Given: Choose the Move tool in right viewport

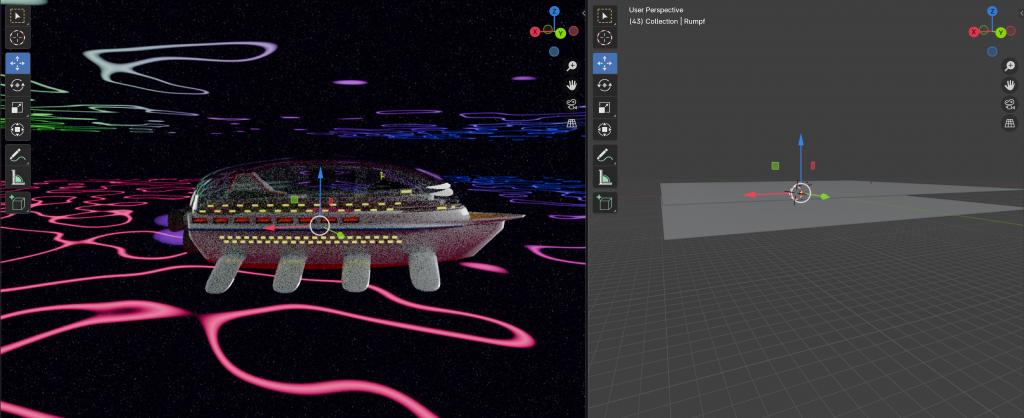Looking at the screenshot, I should tap(604, 62).
